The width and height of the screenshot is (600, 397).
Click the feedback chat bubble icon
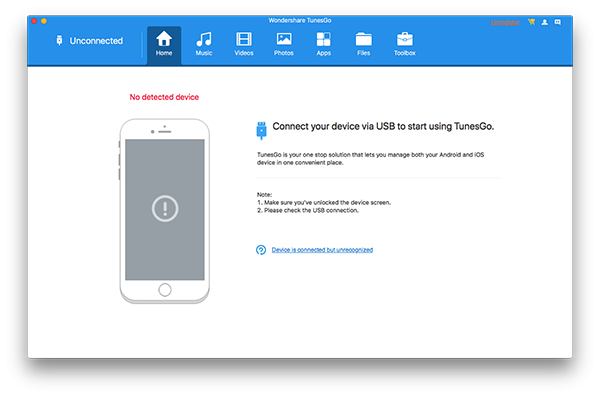558,22
